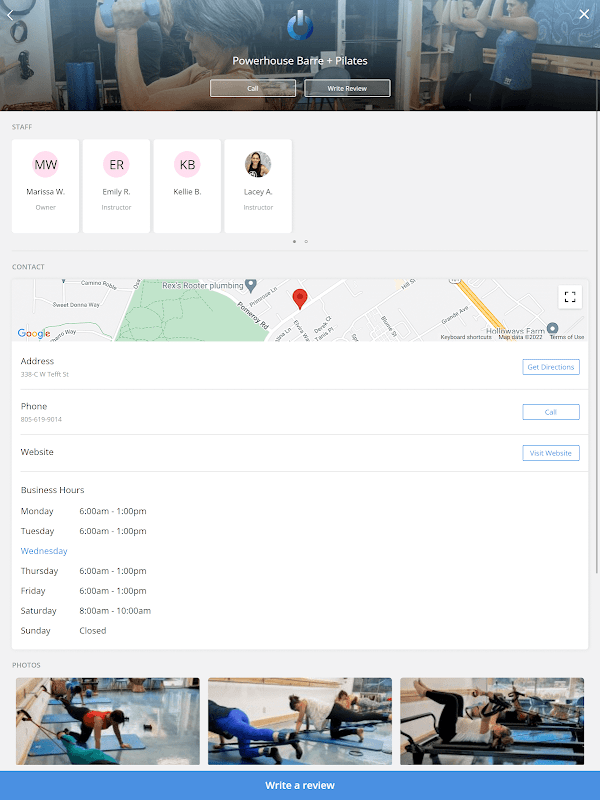This screenshot has width=600, height=800.
Task: Click the red location pin on map
Action: (x=300, y=299)
